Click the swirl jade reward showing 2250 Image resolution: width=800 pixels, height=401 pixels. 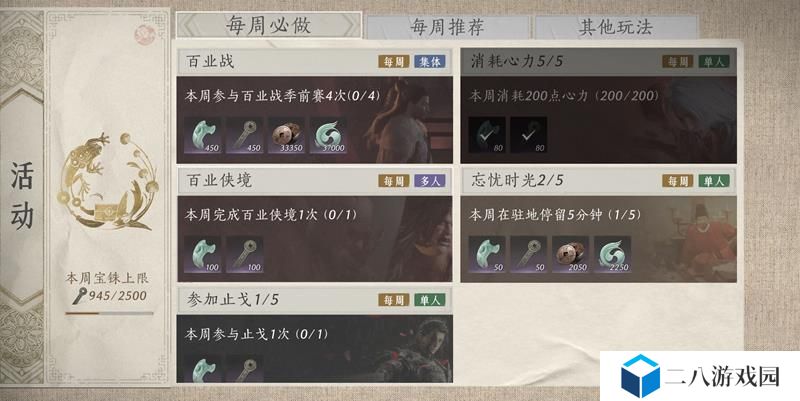[x=612, y=254]
